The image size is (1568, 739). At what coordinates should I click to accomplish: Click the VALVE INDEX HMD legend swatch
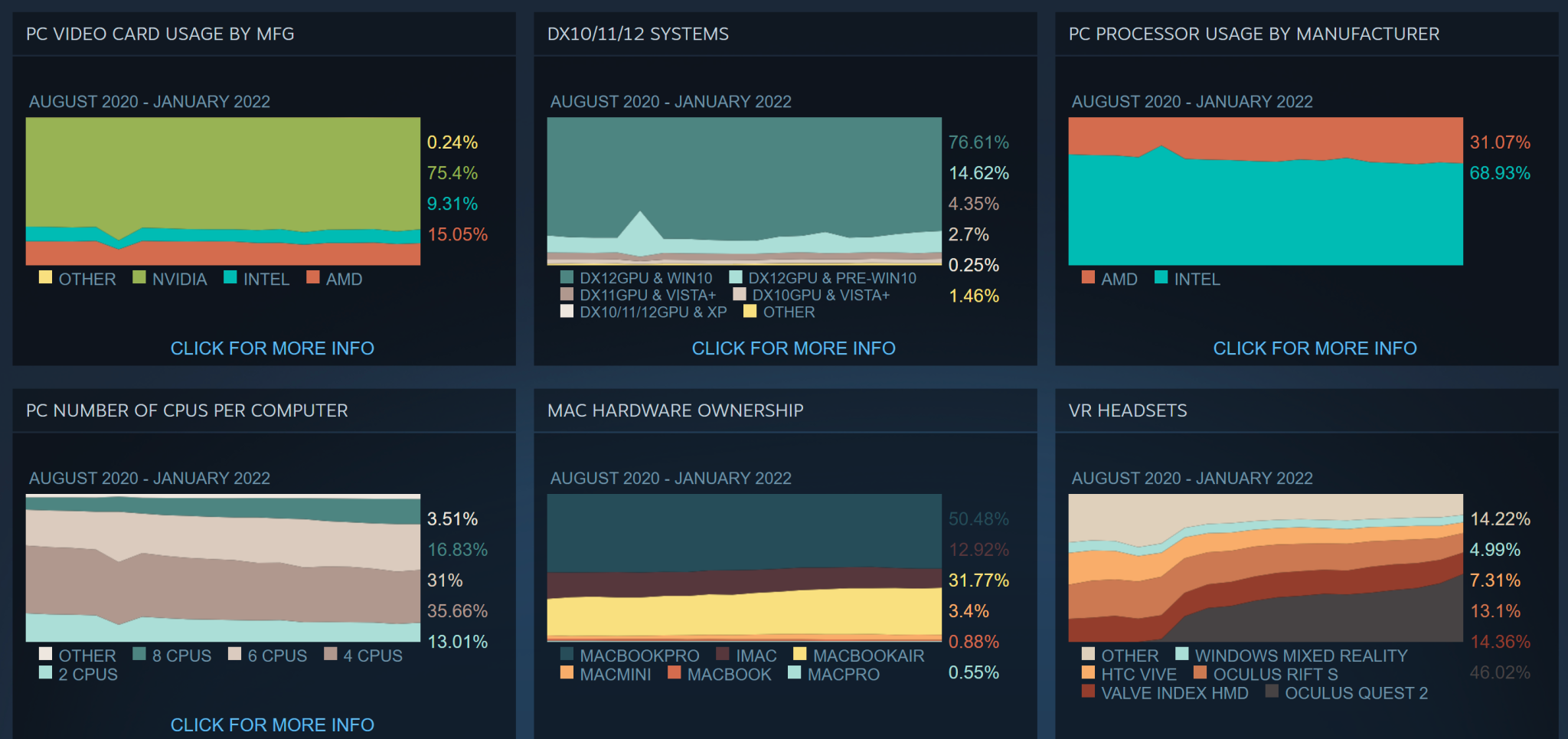pyautogui.click(x=1088, y=692)
